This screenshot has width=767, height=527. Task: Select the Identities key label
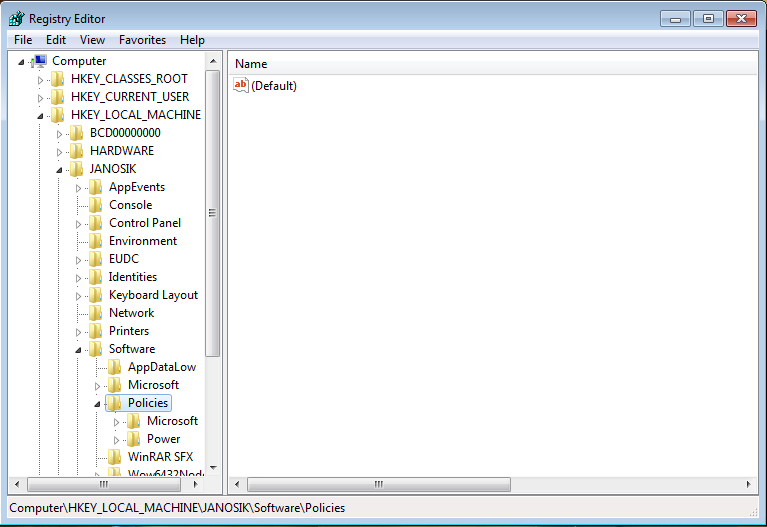[133, 277]
